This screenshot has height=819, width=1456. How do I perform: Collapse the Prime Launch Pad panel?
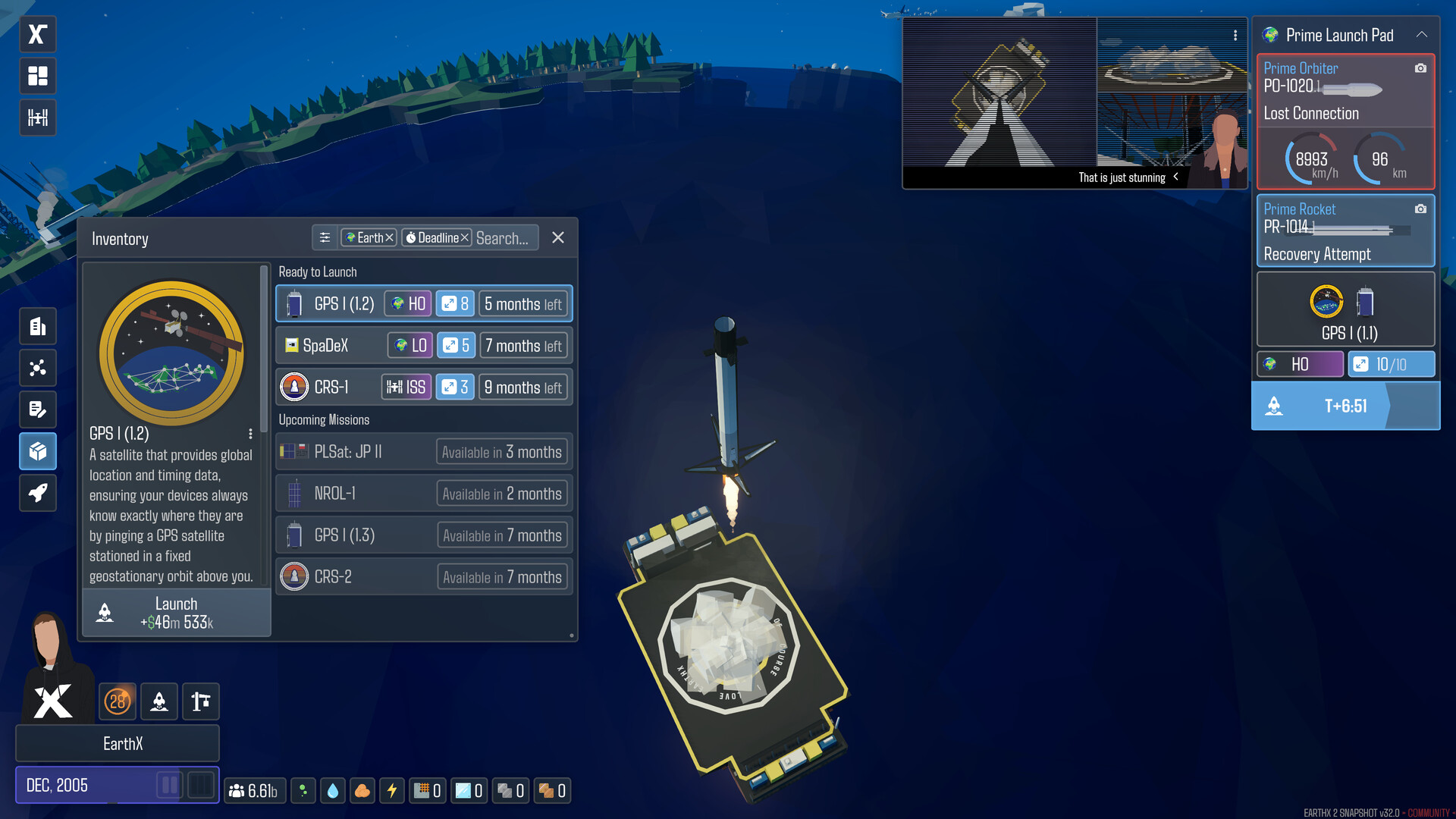pyautogui.click(x=1422, y=35)
